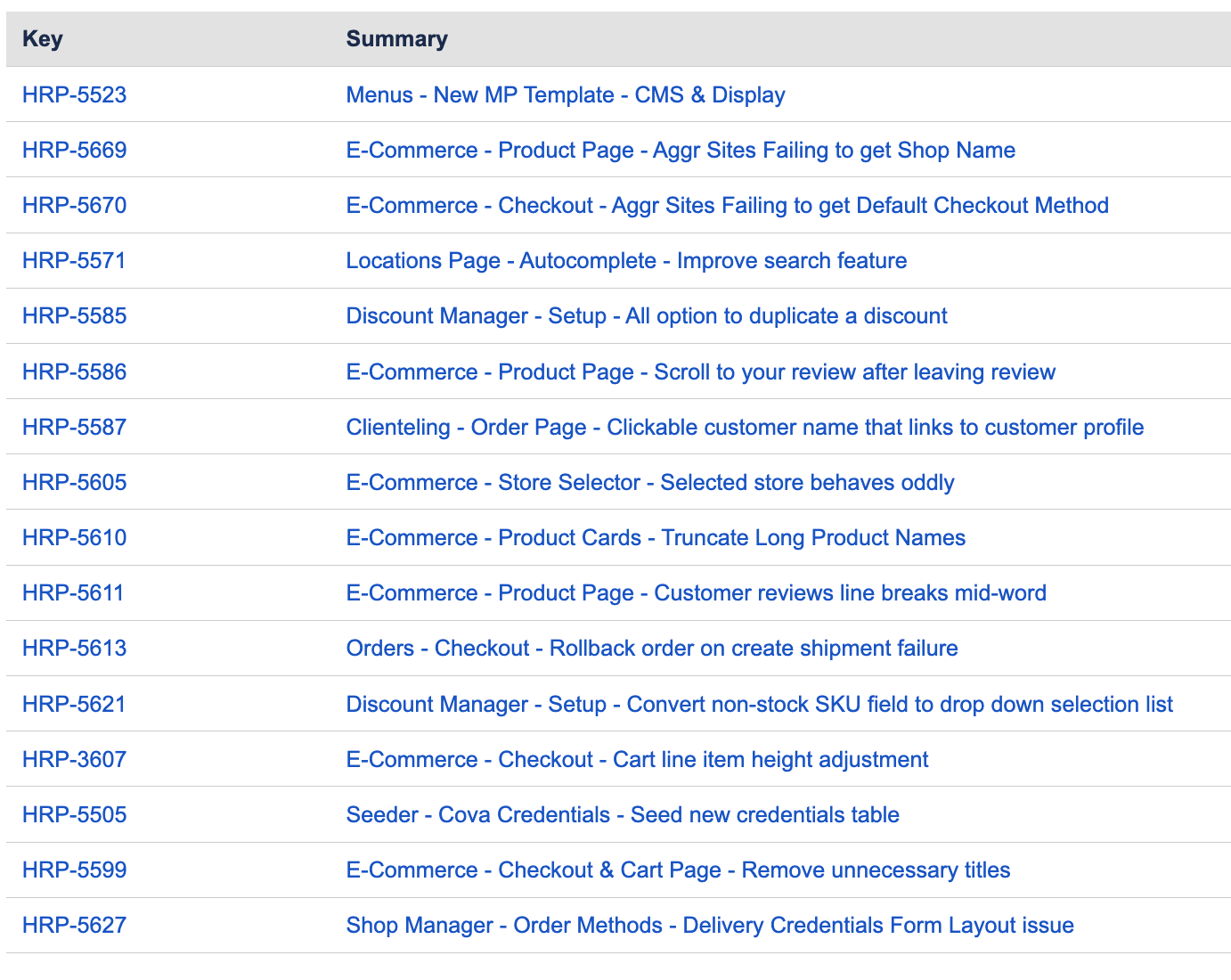The height and width of the screenshot is (980, 1231).
Task: Click the Key column header
Action: pos(42,39)
